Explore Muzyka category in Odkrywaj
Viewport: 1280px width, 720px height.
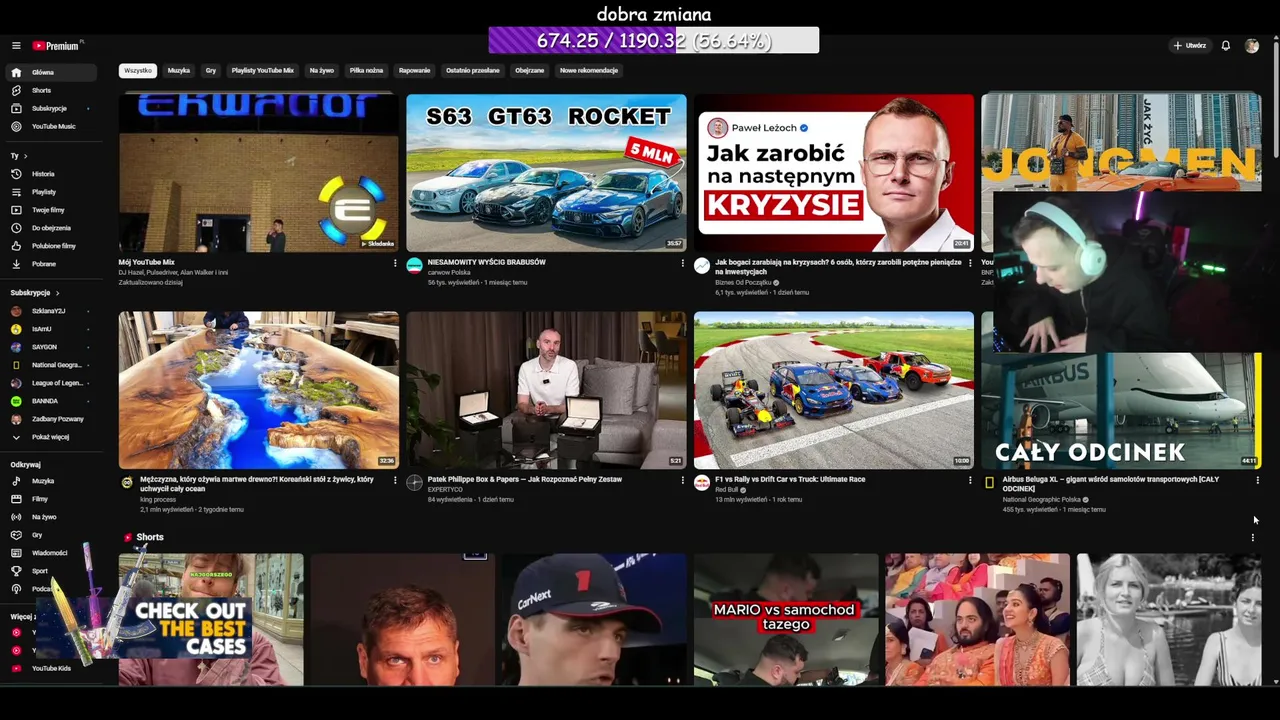(50, 481)
